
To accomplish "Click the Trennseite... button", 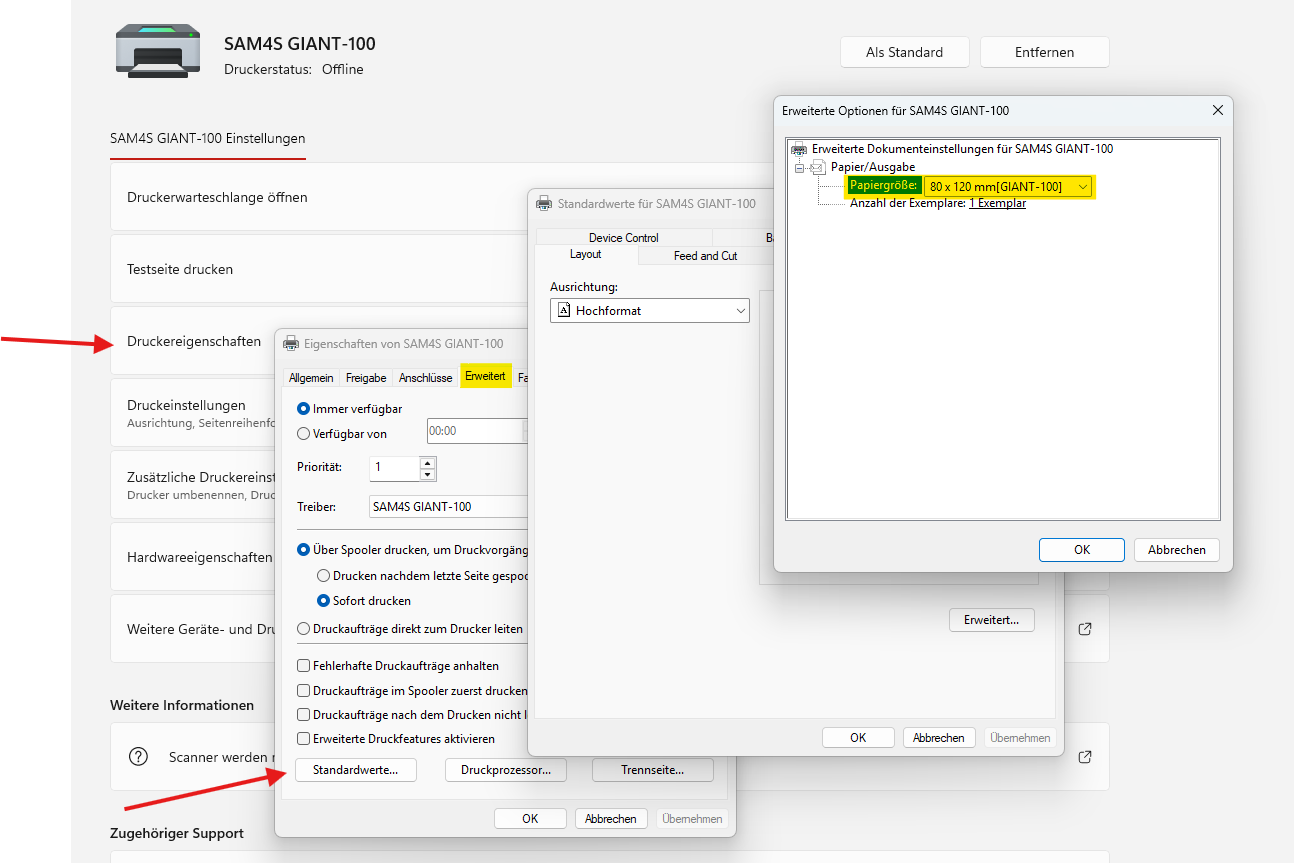I will tap(653, 770).
